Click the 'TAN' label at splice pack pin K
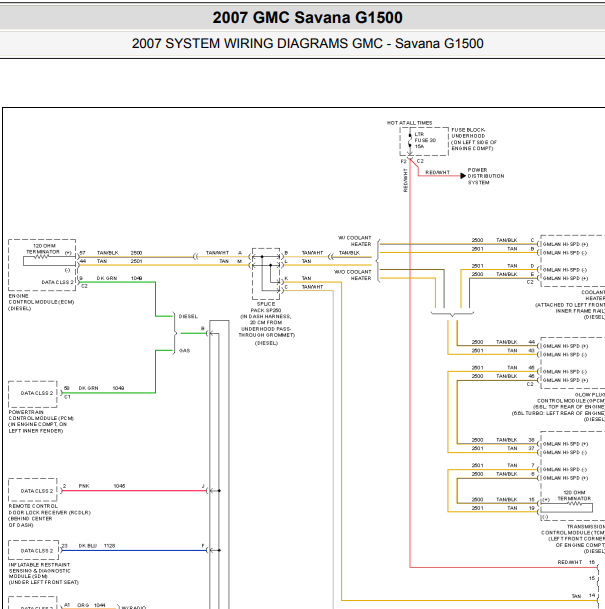This screenshot has width=605, height=609. point(306,278)
